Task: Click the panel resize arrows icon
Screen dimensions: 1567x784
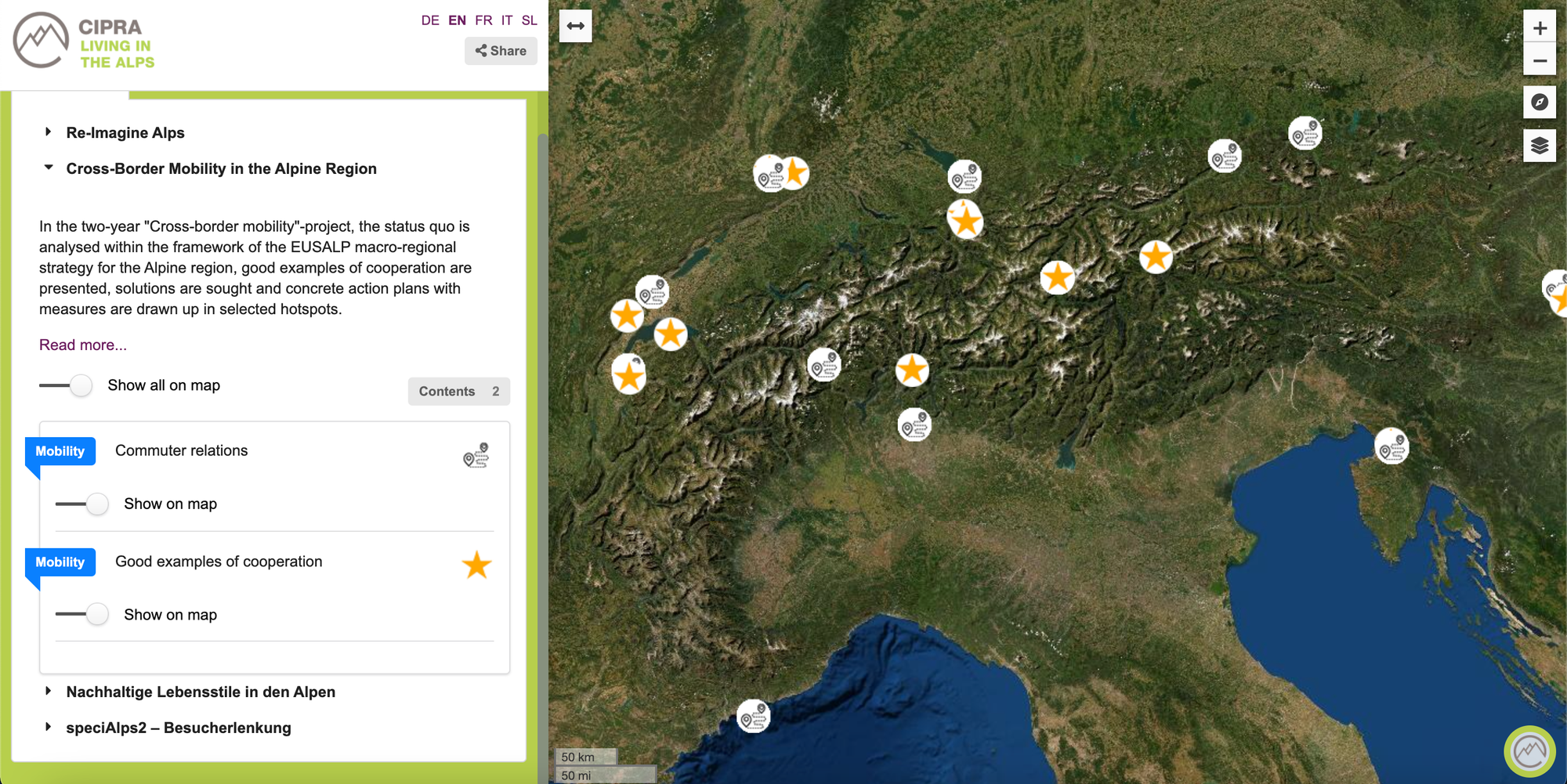Action: click(x=575, y=26)
